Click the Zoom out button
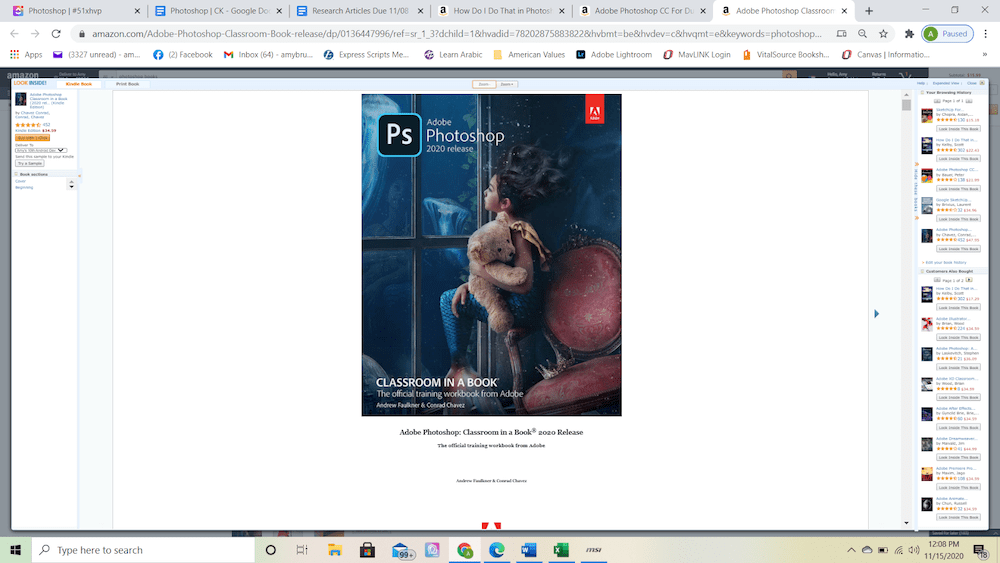Image resolution: width=1000 pixels, height=563 pixels. click(483, 84)
